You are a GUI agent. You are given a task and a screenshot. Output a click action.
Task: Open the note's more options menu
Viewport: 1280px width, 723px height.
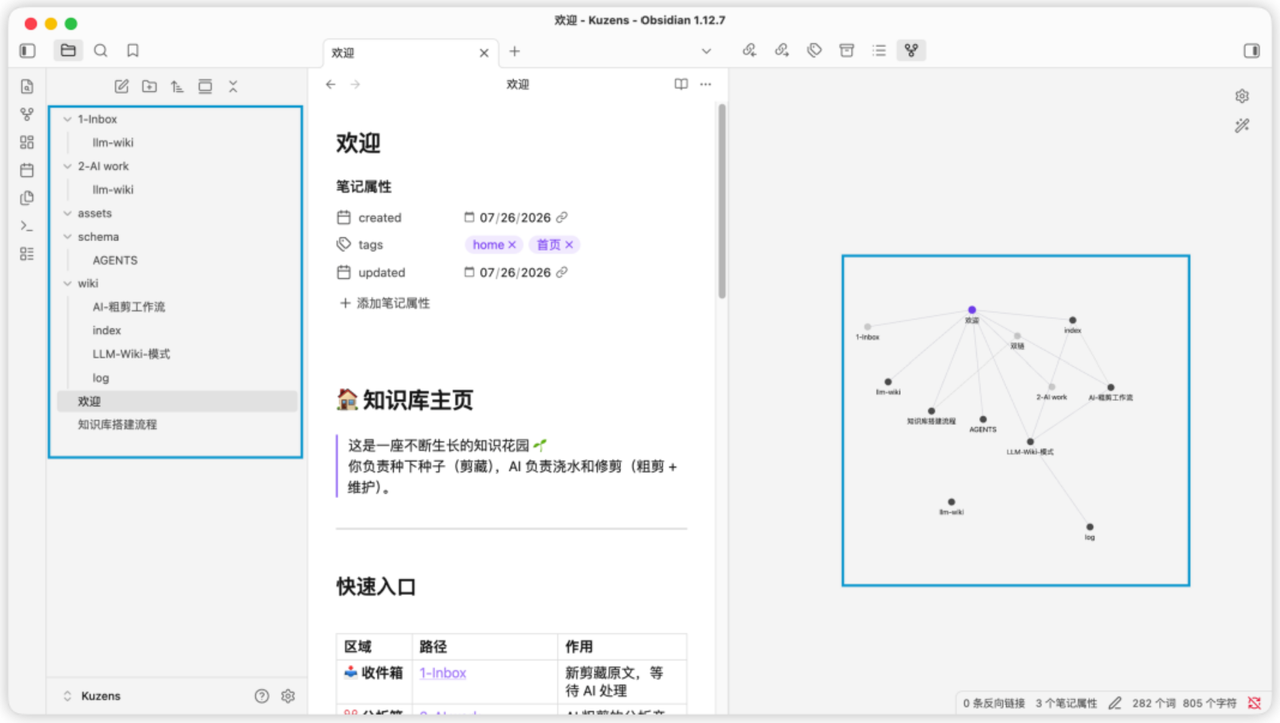click(x=706, y=84)
